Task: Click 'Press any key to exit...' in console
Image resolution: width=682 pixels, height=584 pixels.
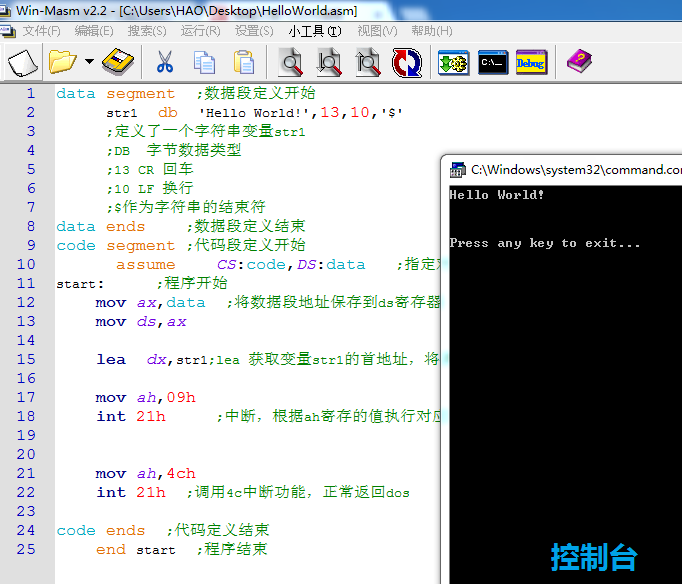Action: pos(545,243)
